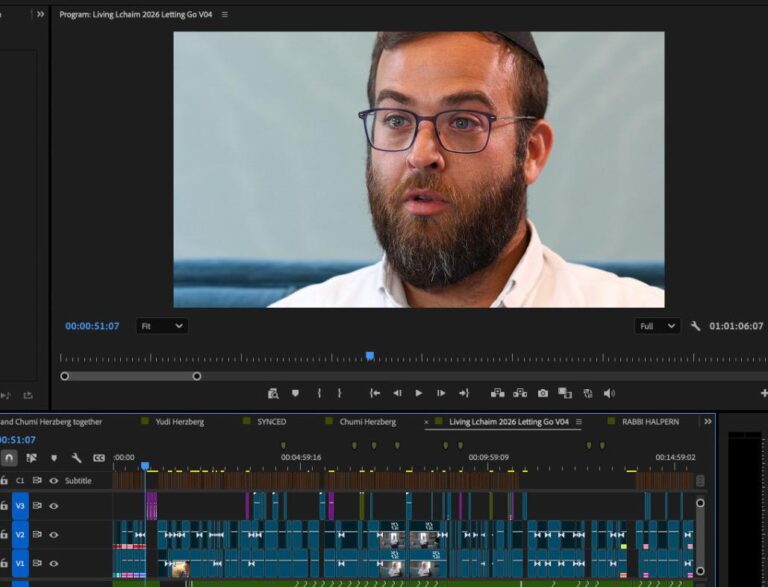The image size is (768, 587).
Task: Click the C1 caption track target
Action: tap(20, 481)
